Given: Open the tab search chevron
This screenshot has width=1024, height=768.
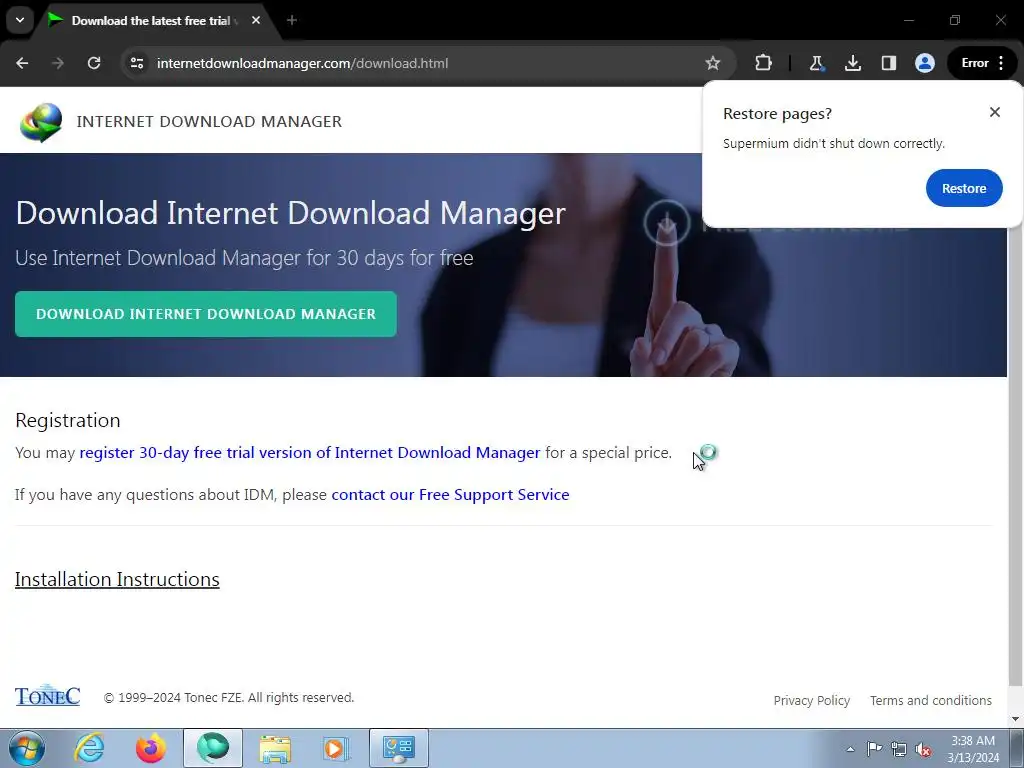Looking at the screenshot, I should (20, 20).
